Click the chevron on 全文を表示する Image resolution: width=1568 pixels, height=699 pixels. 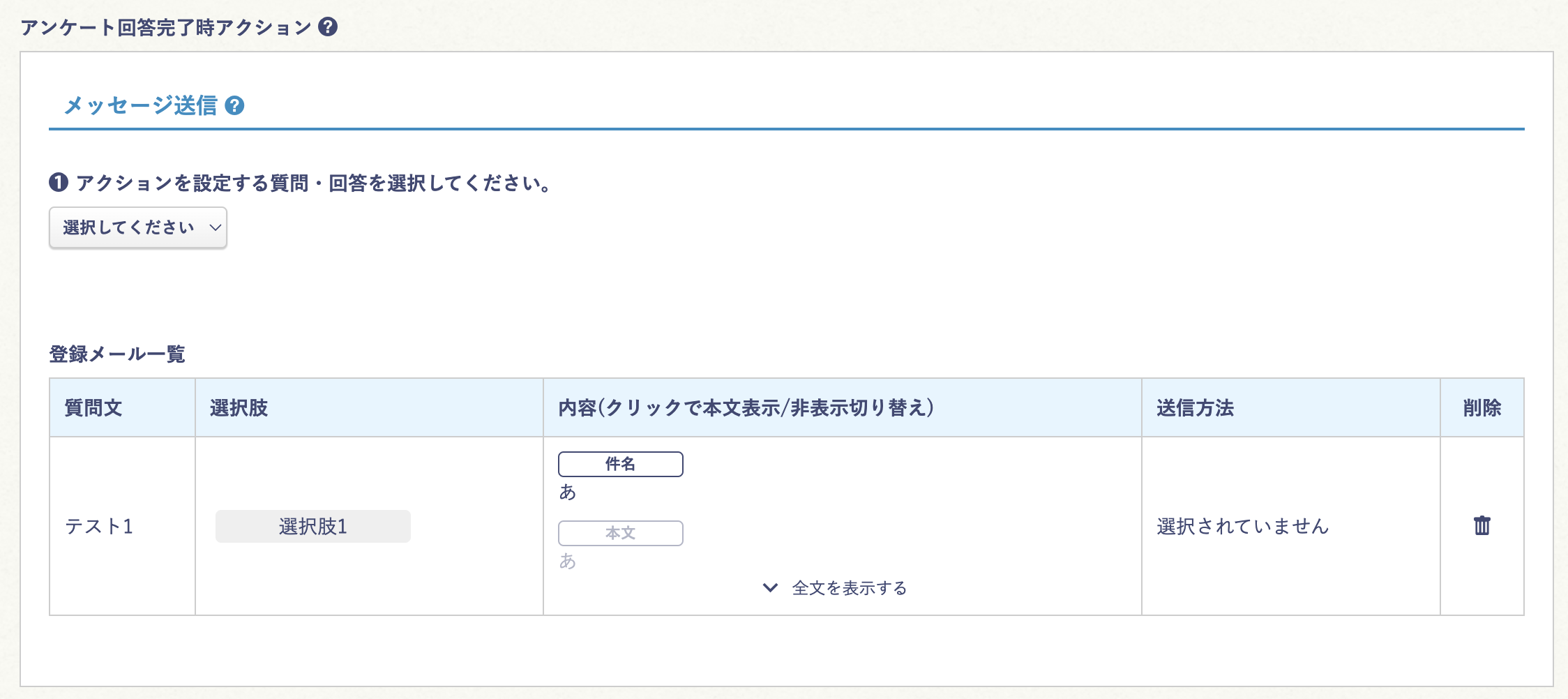click(771, 588)
